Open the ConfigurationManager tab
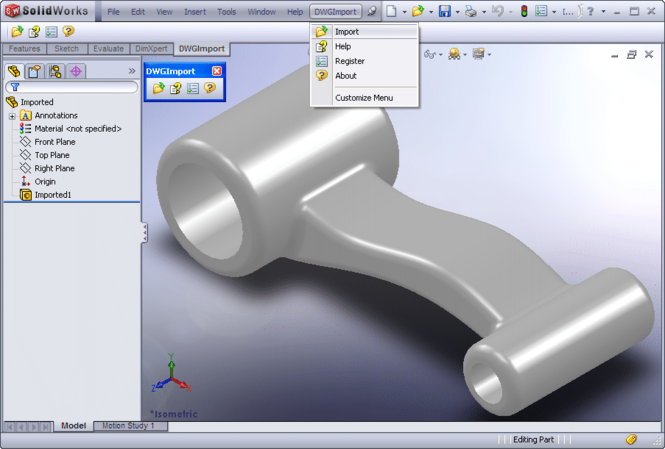This screenshot has height=449, width=665. coord(55,71)
